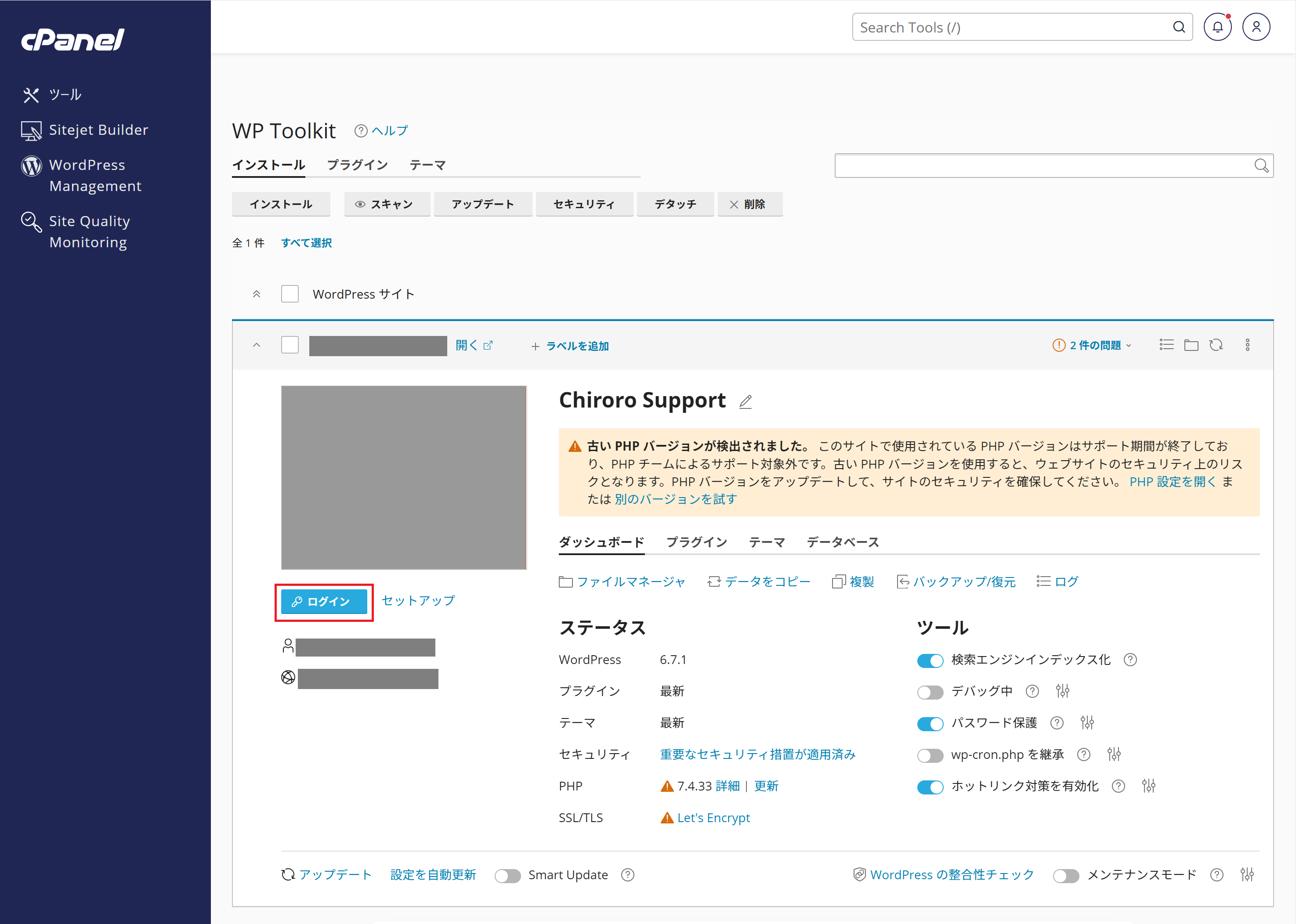Click the cPanel logo
Screen dimensions: 1296x924
pos(73,39)
